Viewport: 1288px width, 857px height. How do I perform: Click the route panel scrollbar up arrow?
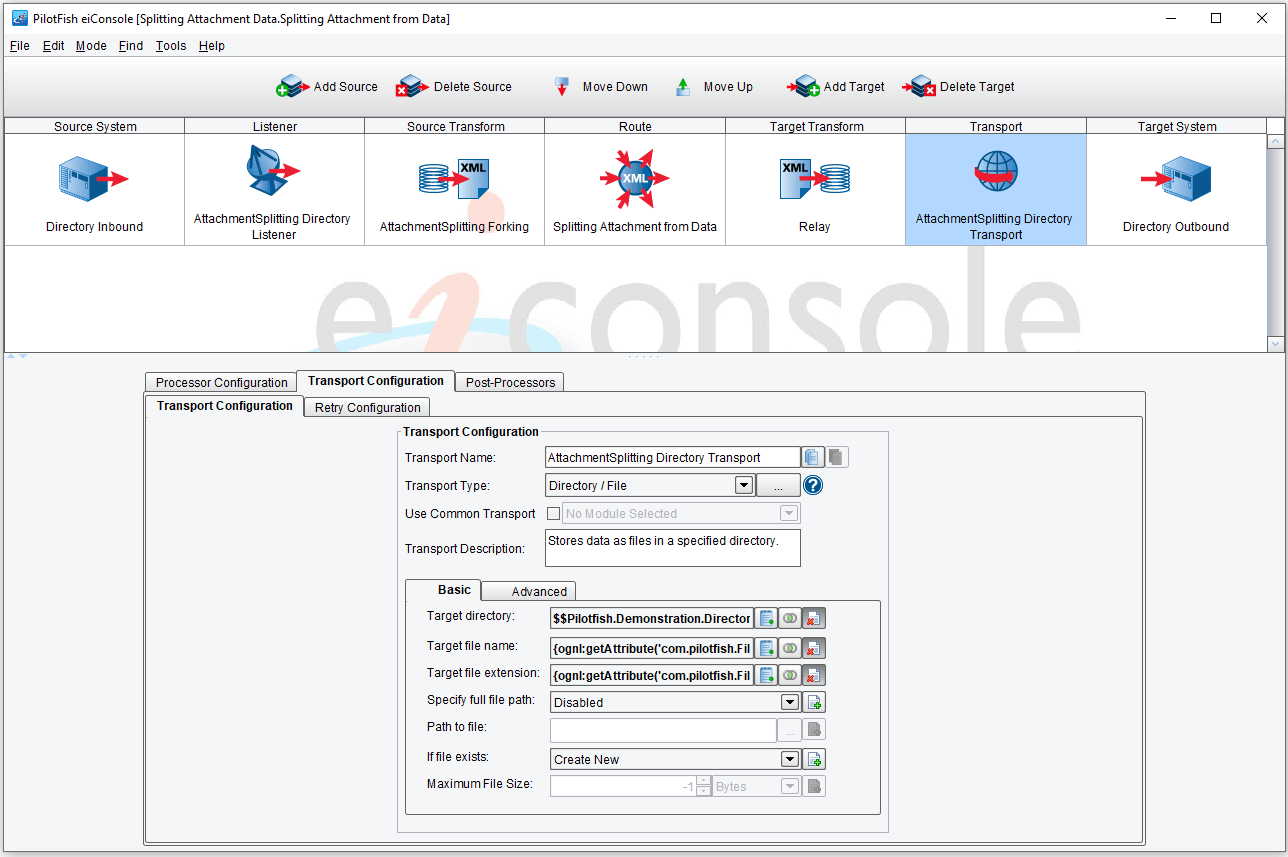coord(1275,142)
